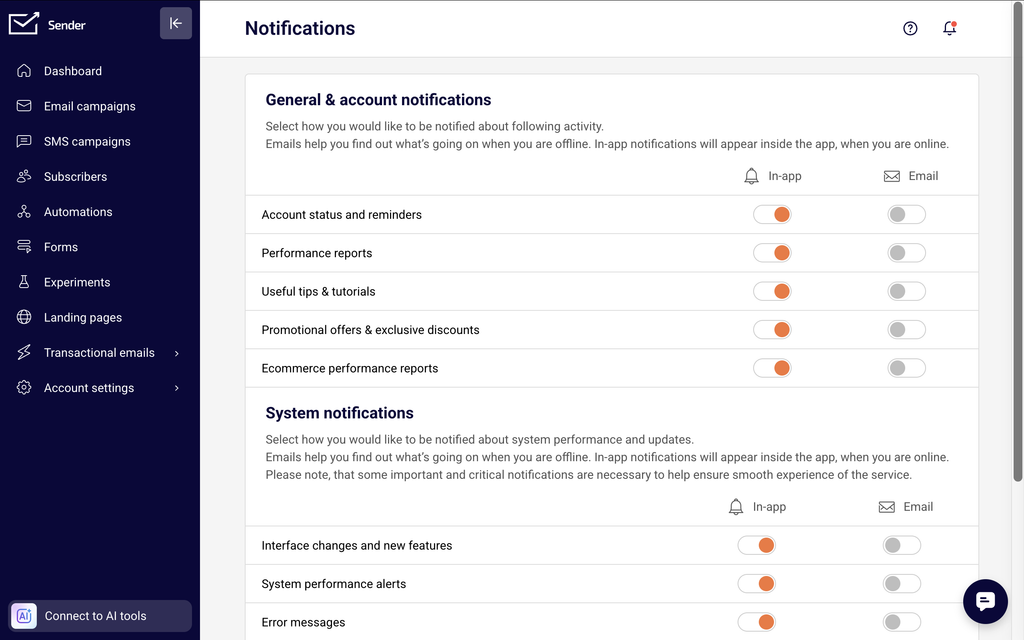Enable email Interface changes and new features

pos(902,545)
